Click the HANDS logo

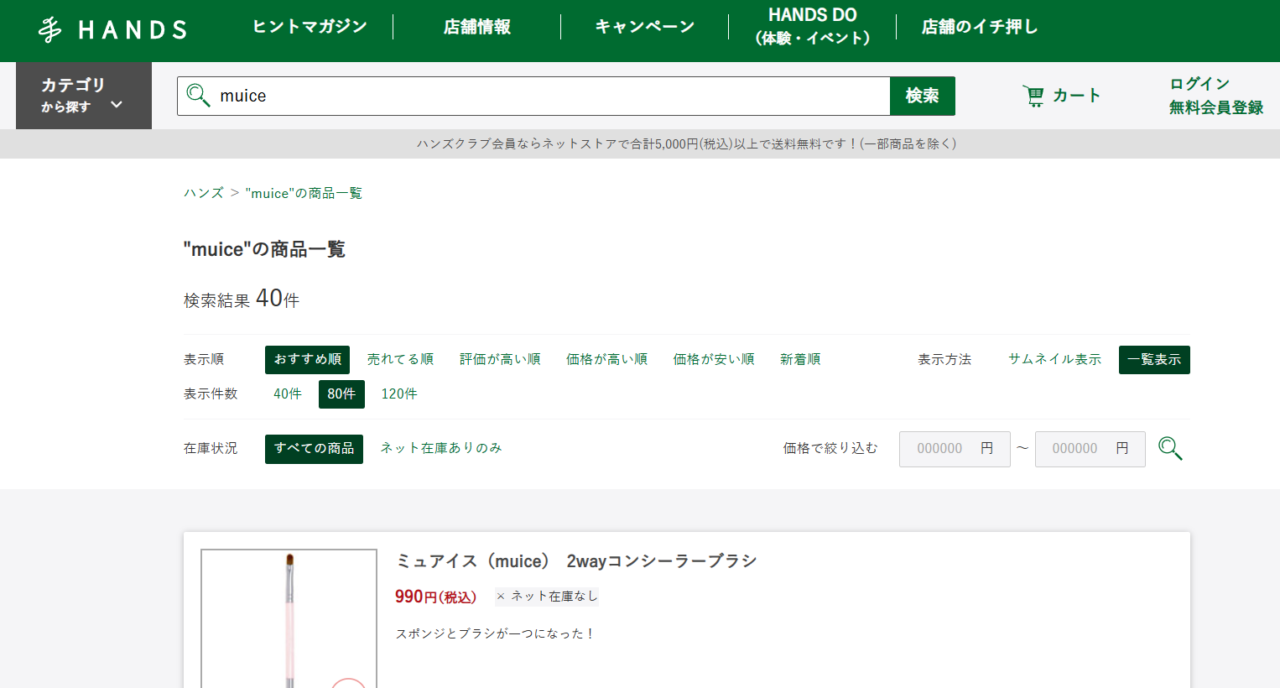click(x=112, y=30)
